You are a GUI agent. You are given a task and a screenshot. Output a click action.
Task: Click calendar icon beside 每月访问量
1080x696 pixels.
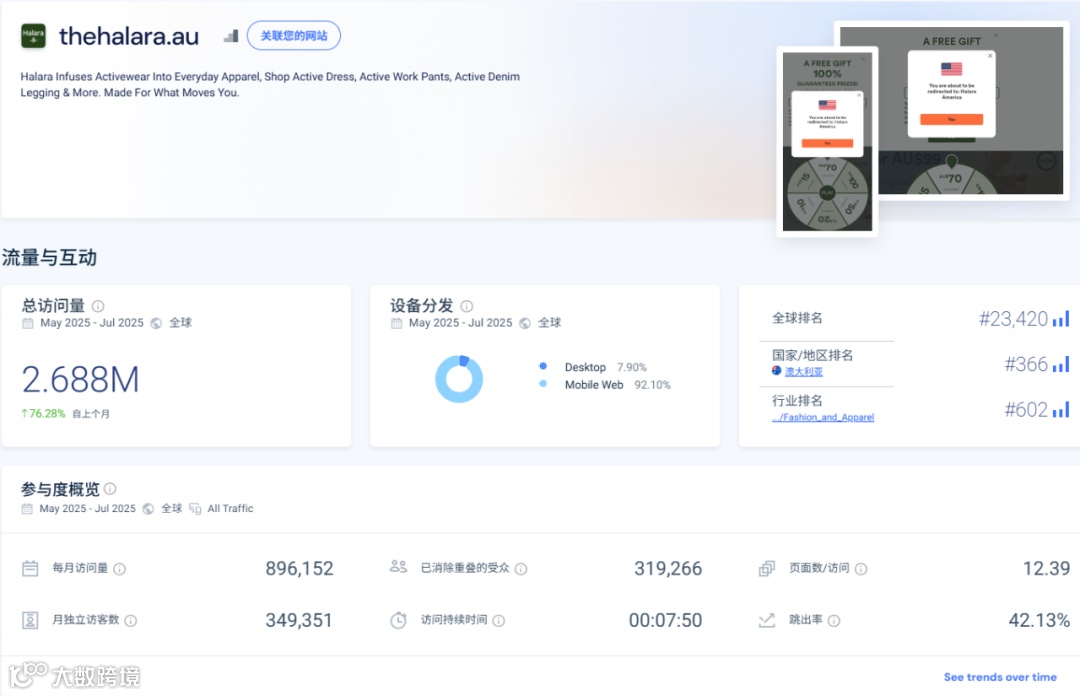click(30, 569)
